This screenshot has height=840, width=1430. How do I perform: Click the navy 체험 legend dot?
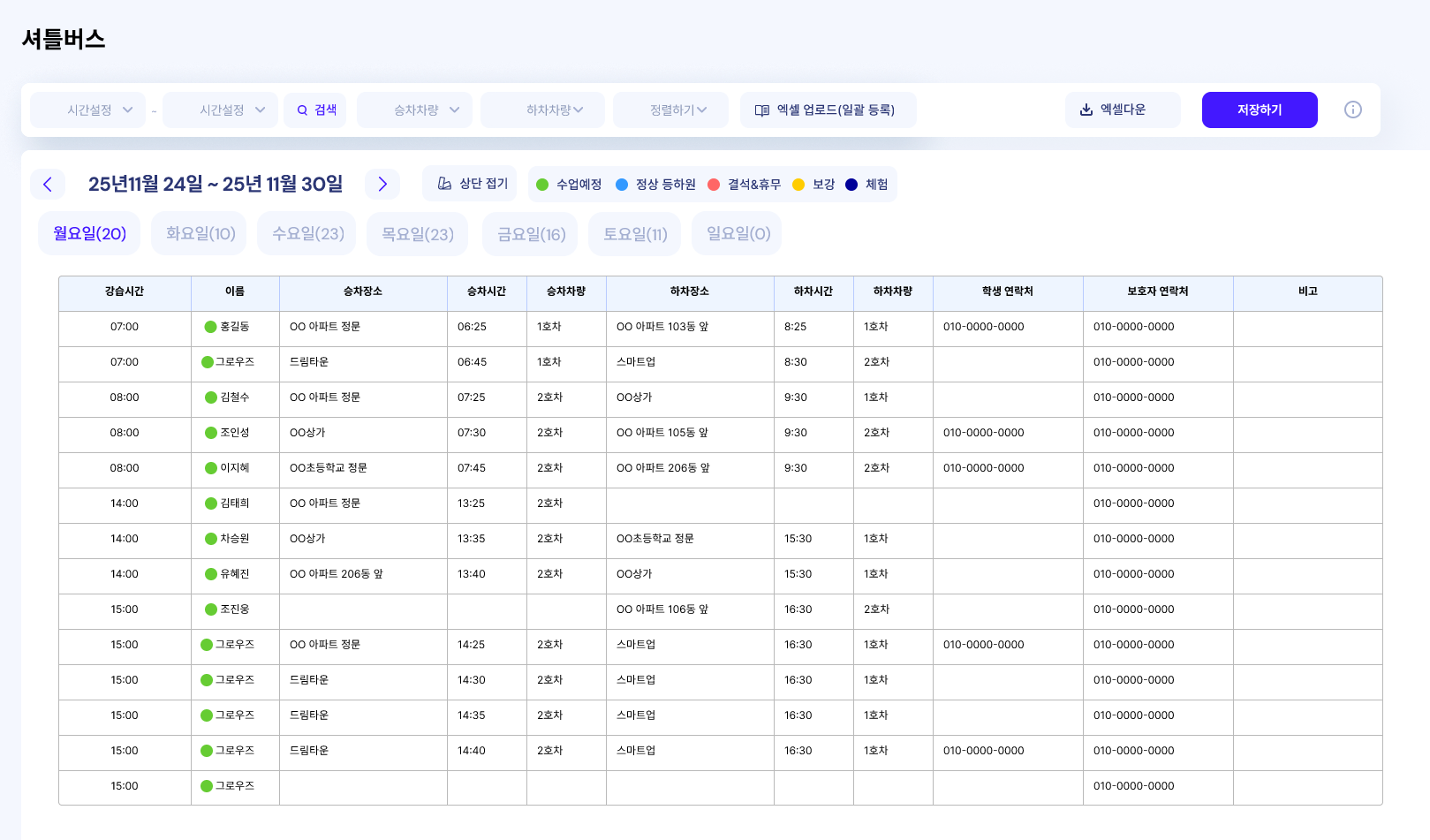click(851, 185)
